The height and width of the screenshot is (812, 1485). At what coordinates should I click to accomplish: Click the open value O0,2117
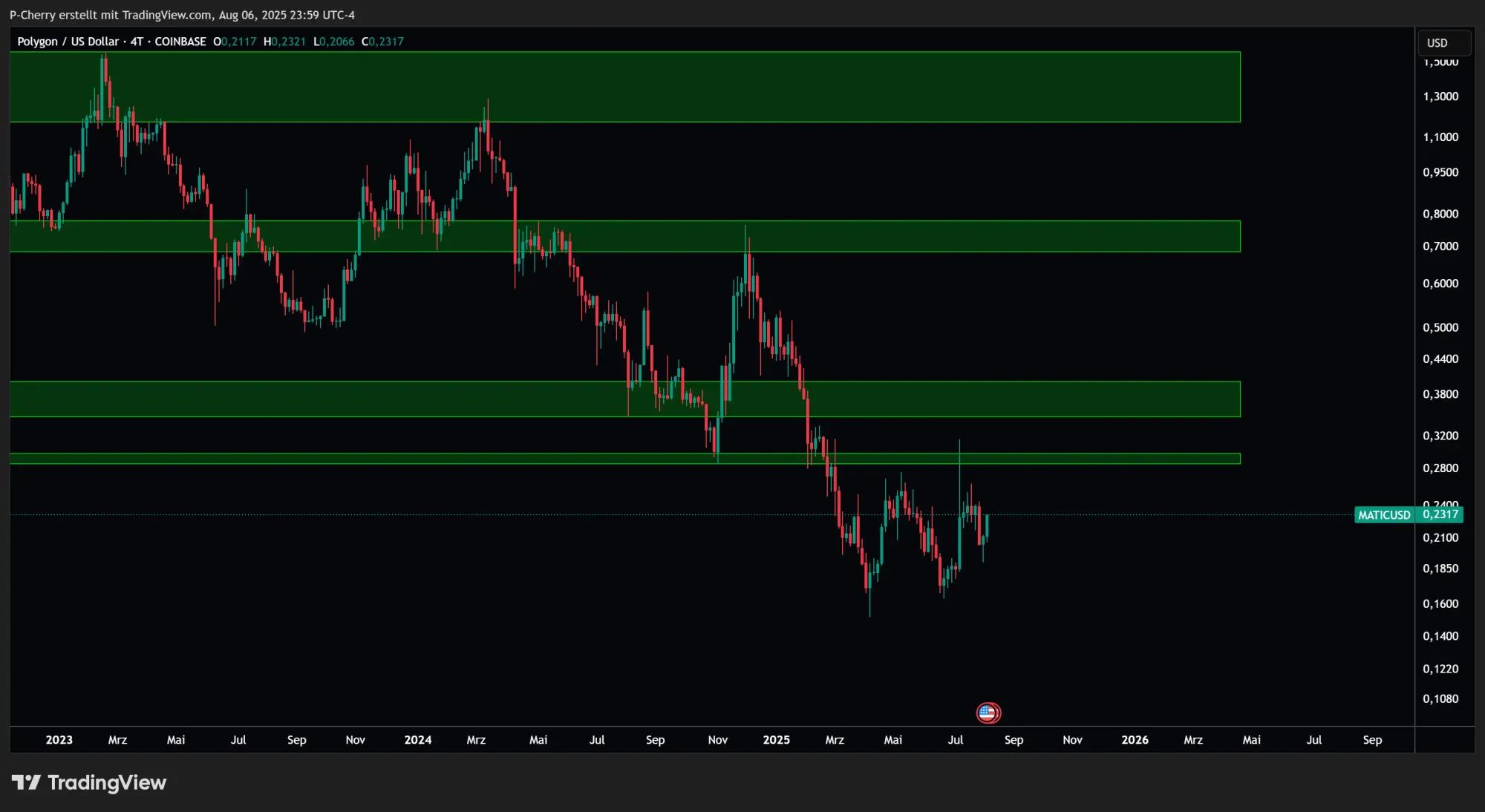[235, 42]
